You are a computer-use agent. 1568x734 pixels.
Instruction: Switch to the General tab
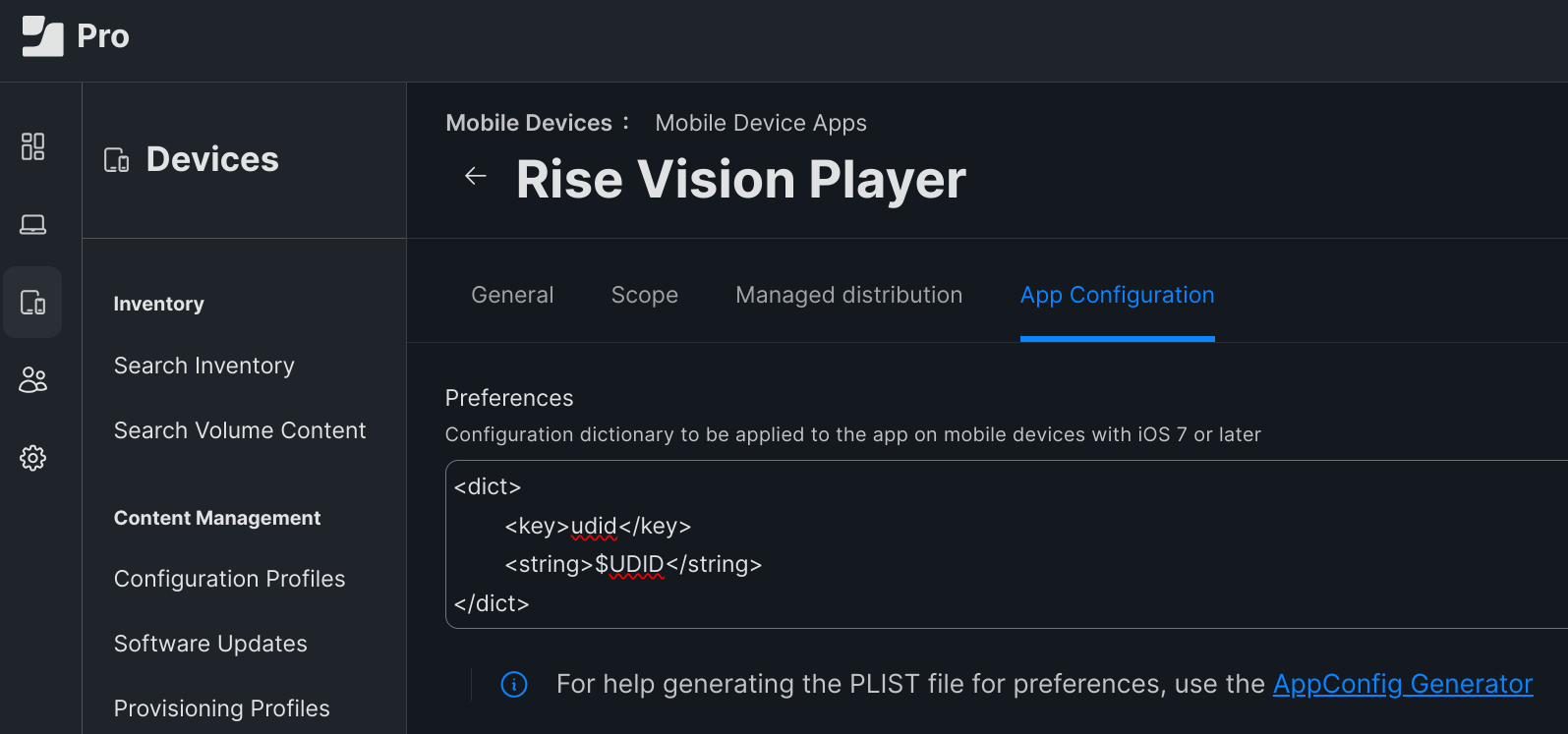click(x=512, y=295)
